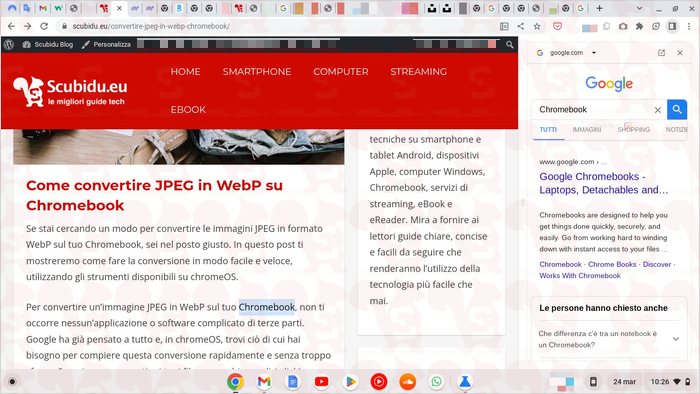Click the Scubidu.eu site logo
Viewport: 700px width, 394px height.
tap(70, 92)
